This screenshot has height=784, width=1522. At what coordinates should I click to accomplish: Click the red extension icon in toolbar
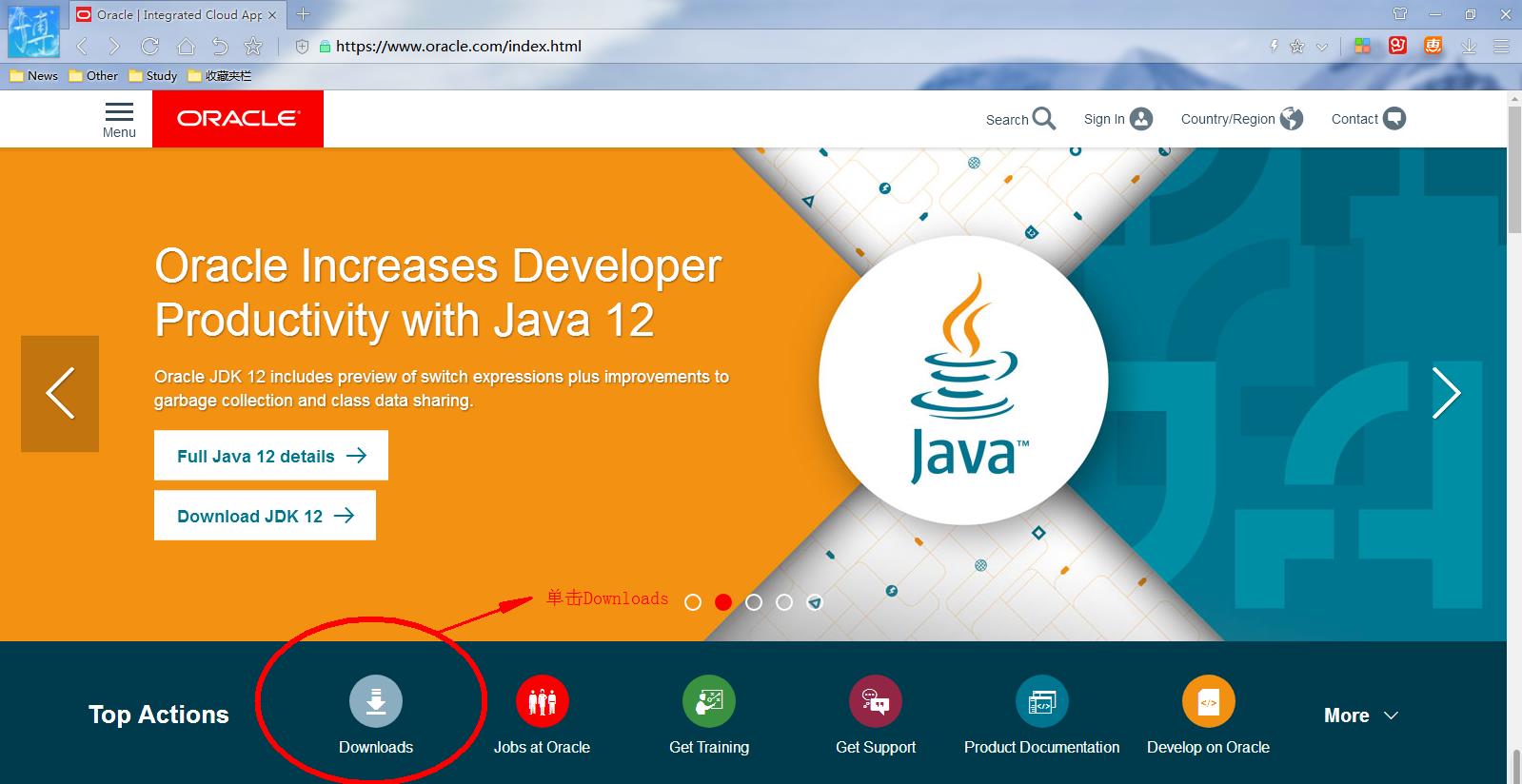tap(1397, 45)
